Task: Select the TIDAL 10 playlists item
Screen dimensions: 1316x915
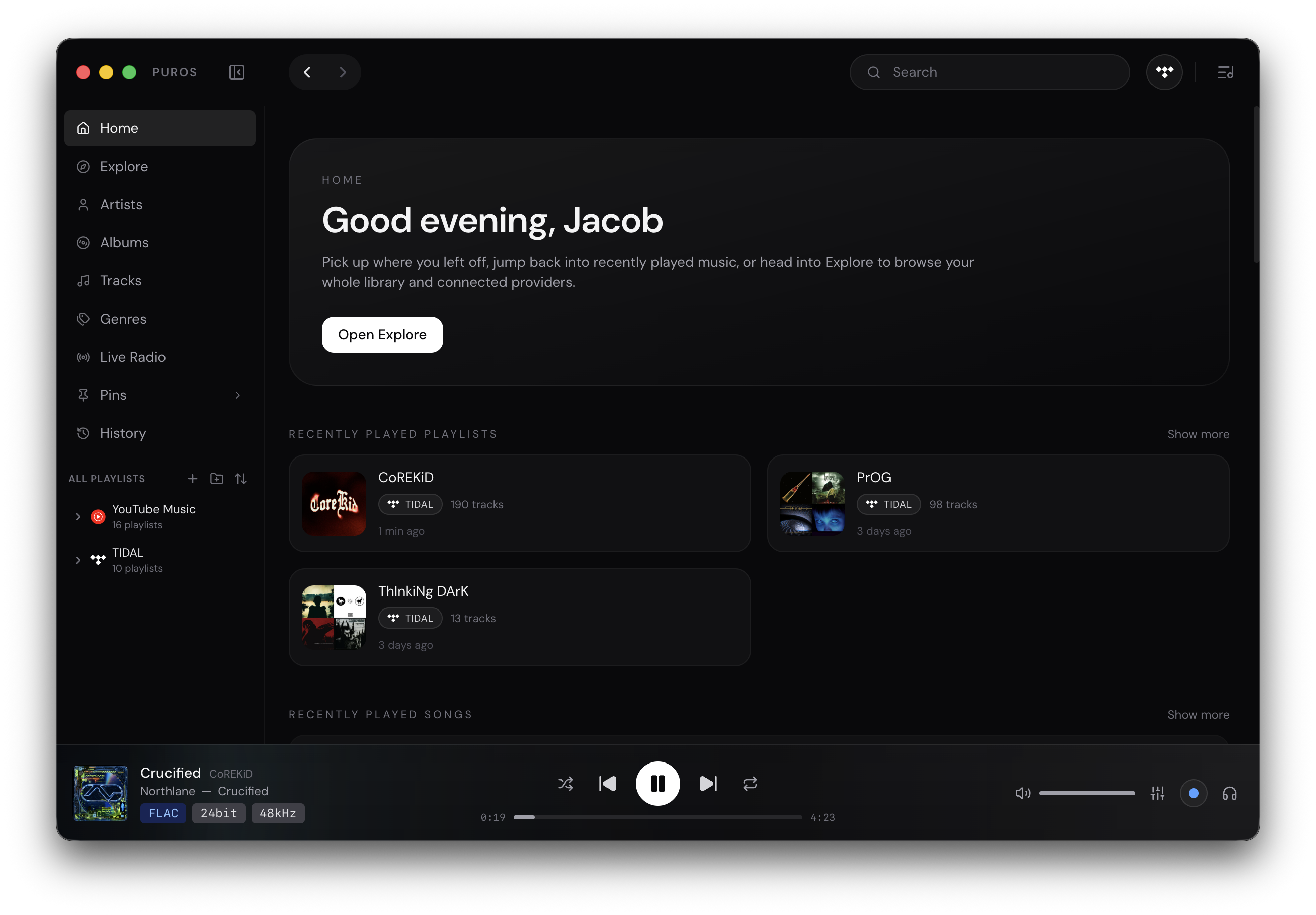Action: click(x=160, y=560)
